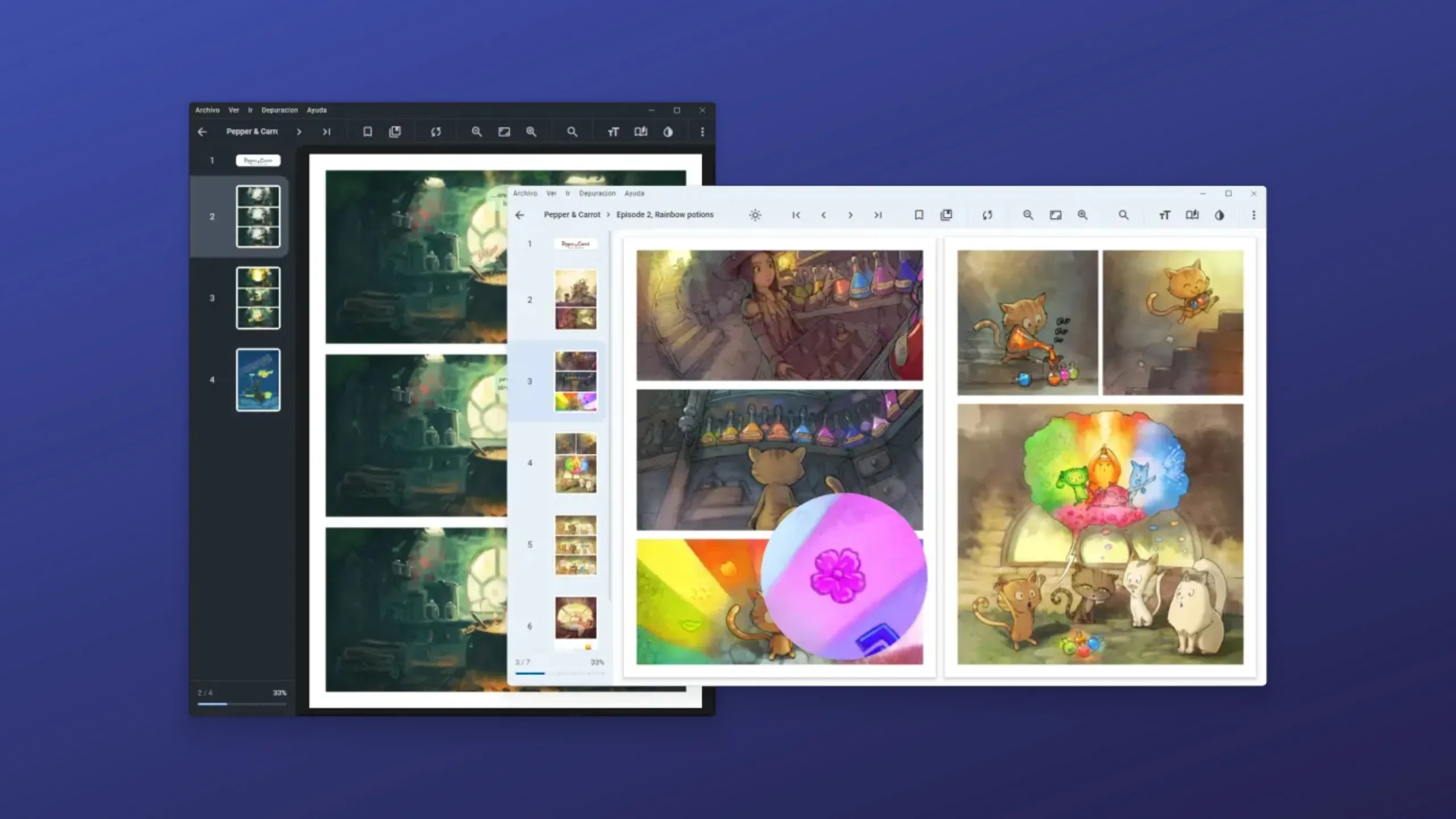Open Ayuda menu in light window

pyautogui.click(x=634, y=193)
